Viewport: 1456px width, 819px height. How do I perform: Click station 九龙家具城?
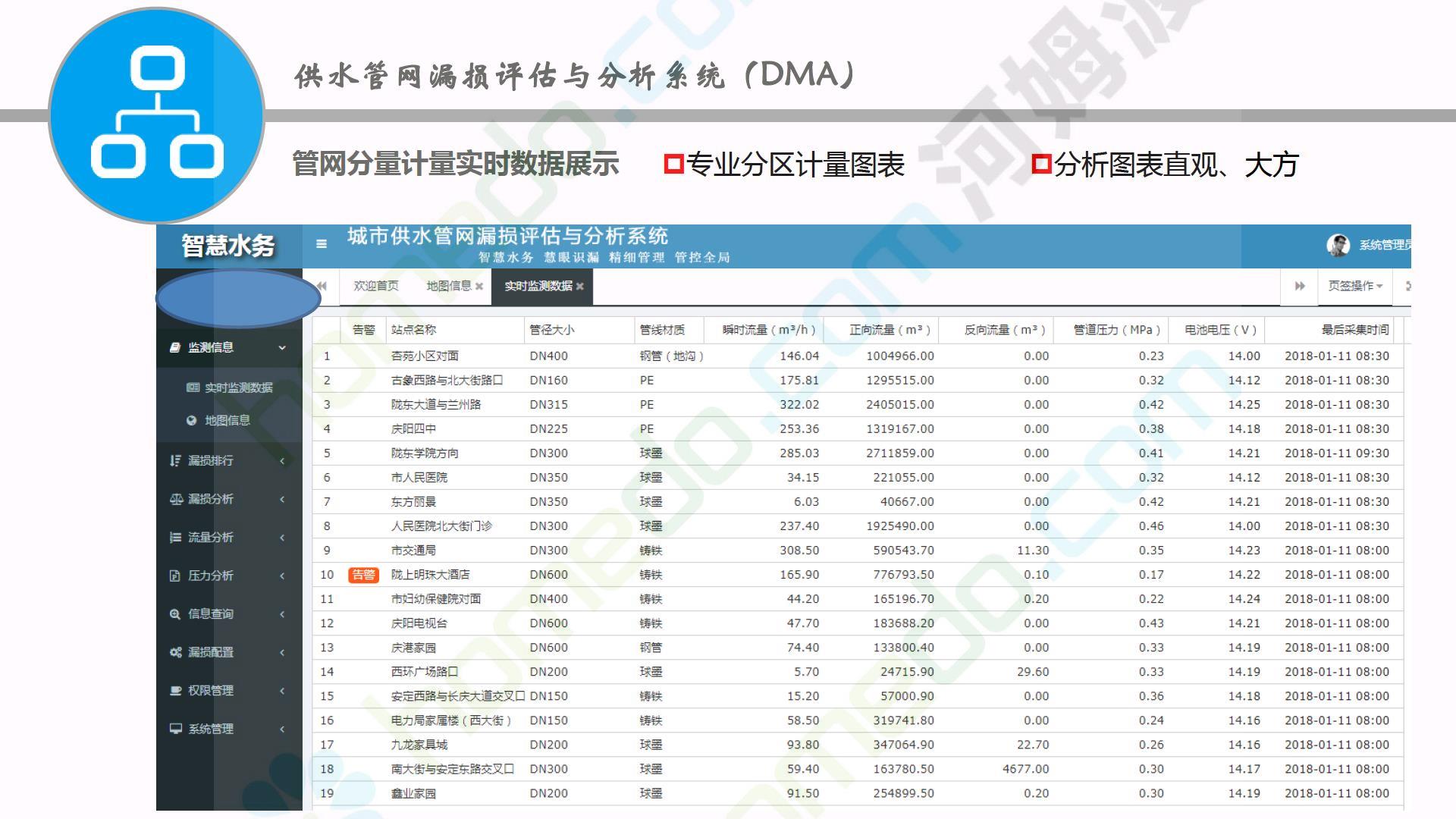[x=419, y=745]
